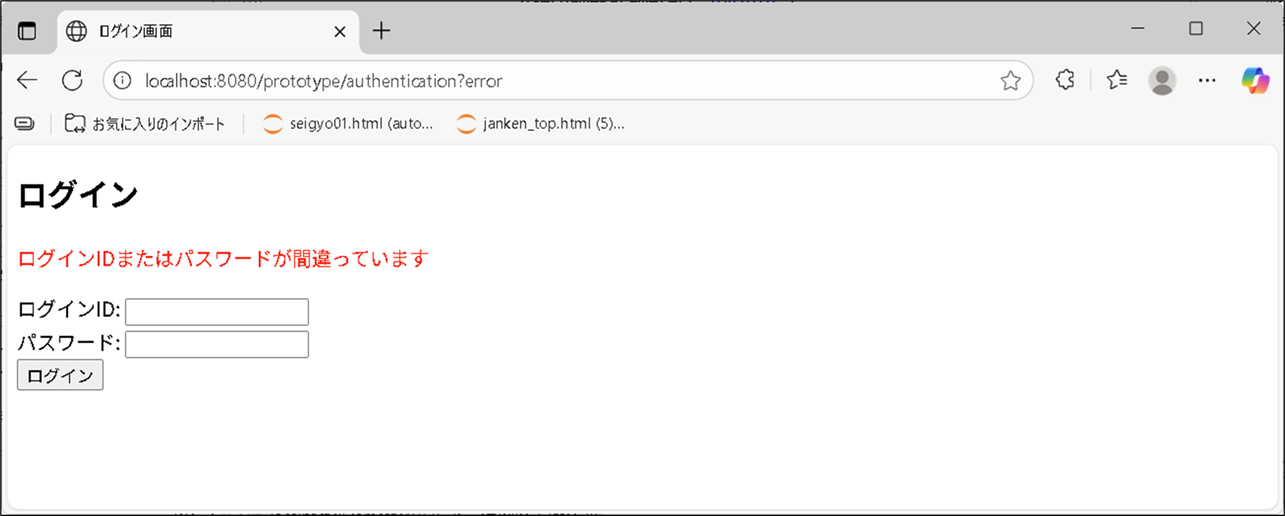Viewport: 1285px width, 516px height.
Task: Close the browser window
Action: coord(1253,29)
